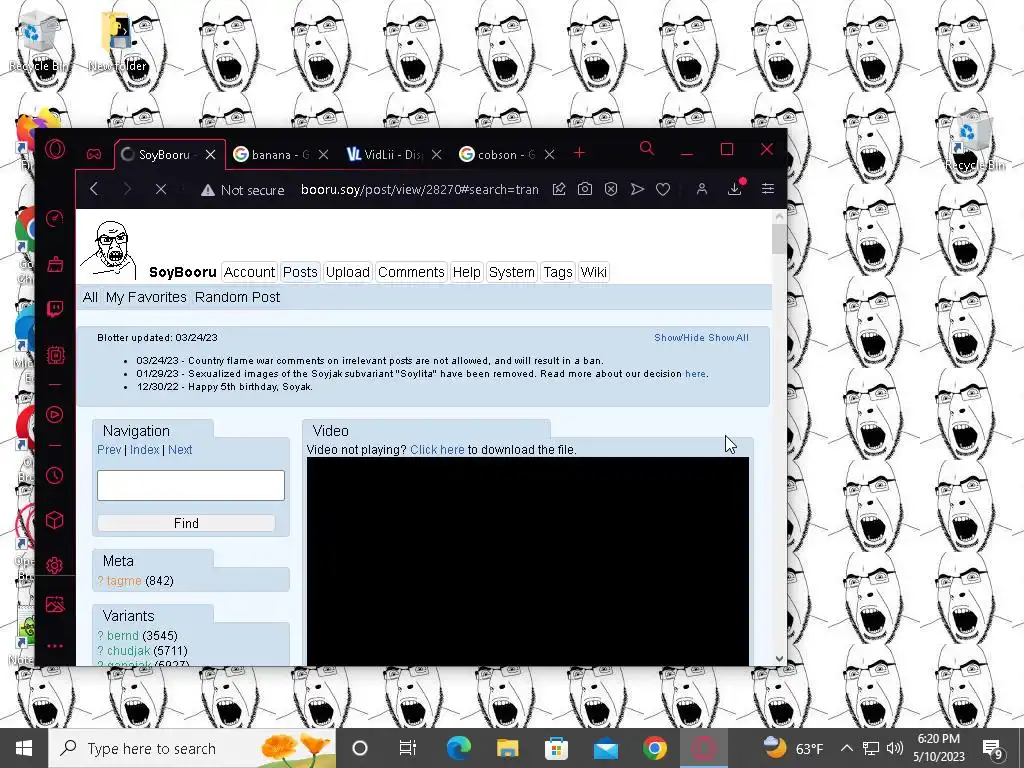
Task: Open the picture icon in Opera sidebar
Action: [x=55, y=604]
